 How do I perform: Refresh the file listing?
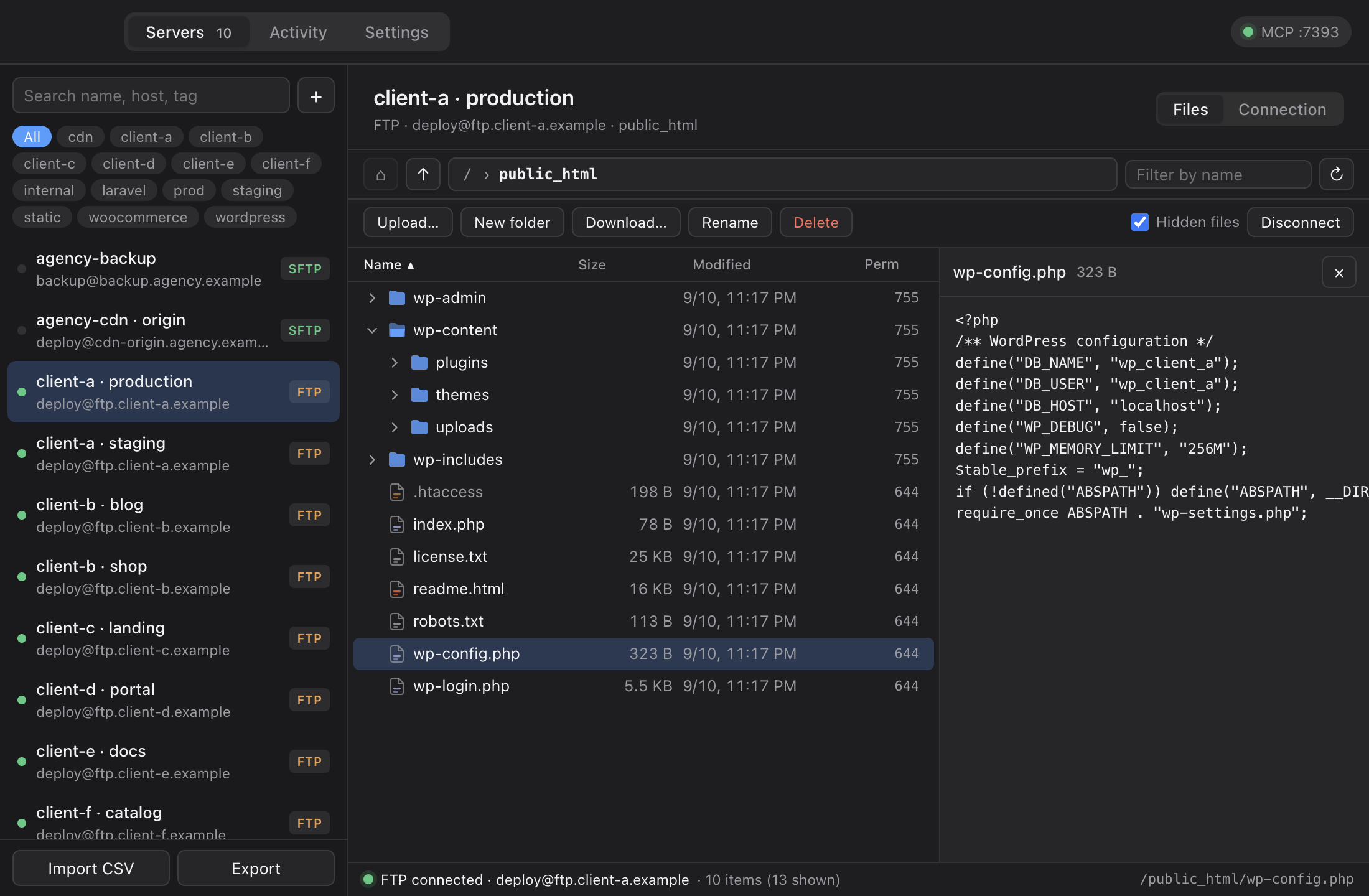[x=1336, y=175]
